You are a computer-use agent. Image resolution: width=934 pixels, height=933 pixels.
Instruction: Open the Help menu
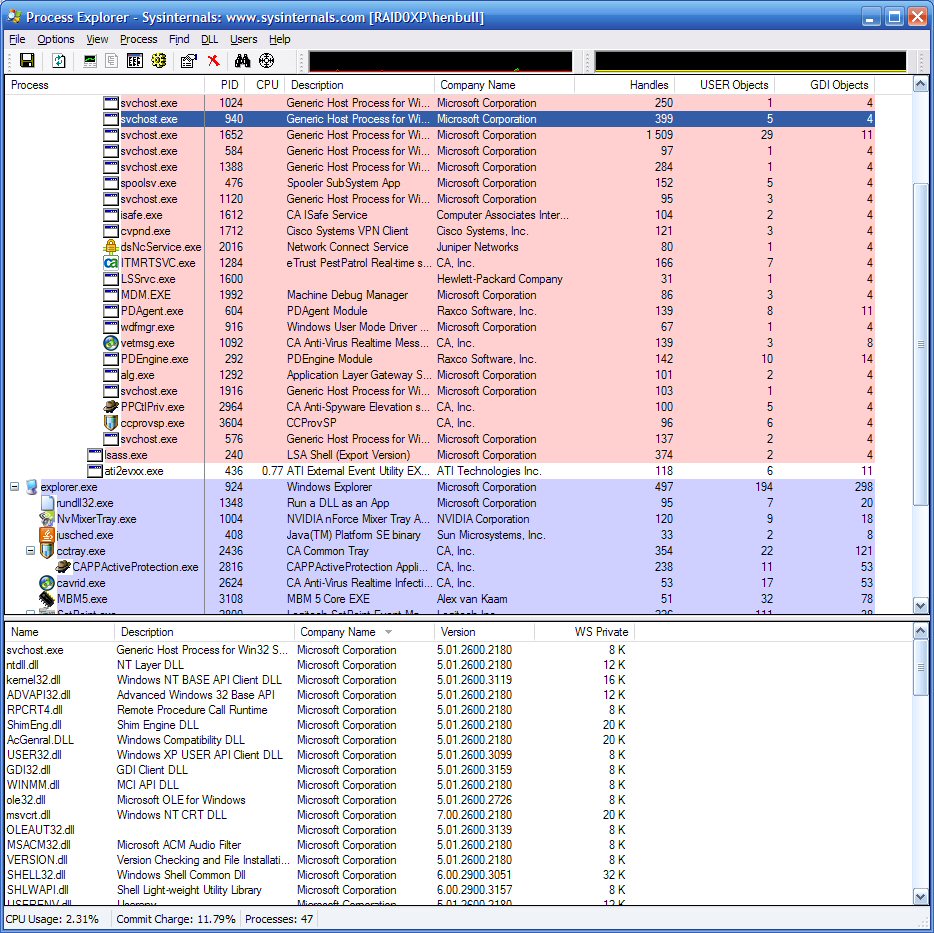[x=279, y=39]
